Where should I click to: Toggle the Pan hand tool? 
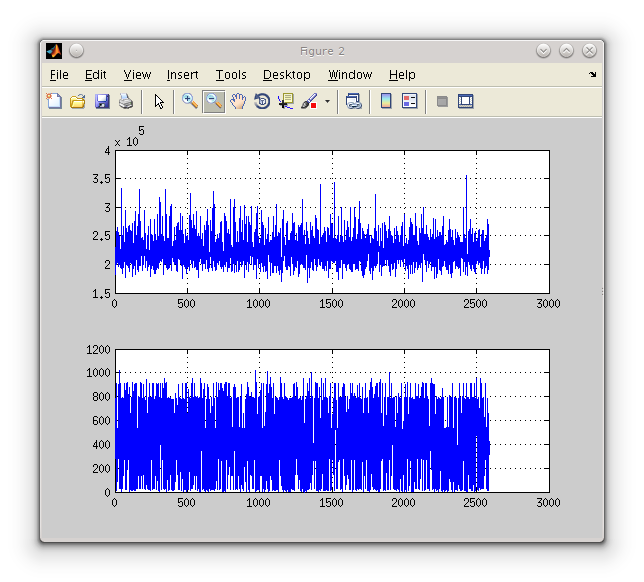(238, 101)
